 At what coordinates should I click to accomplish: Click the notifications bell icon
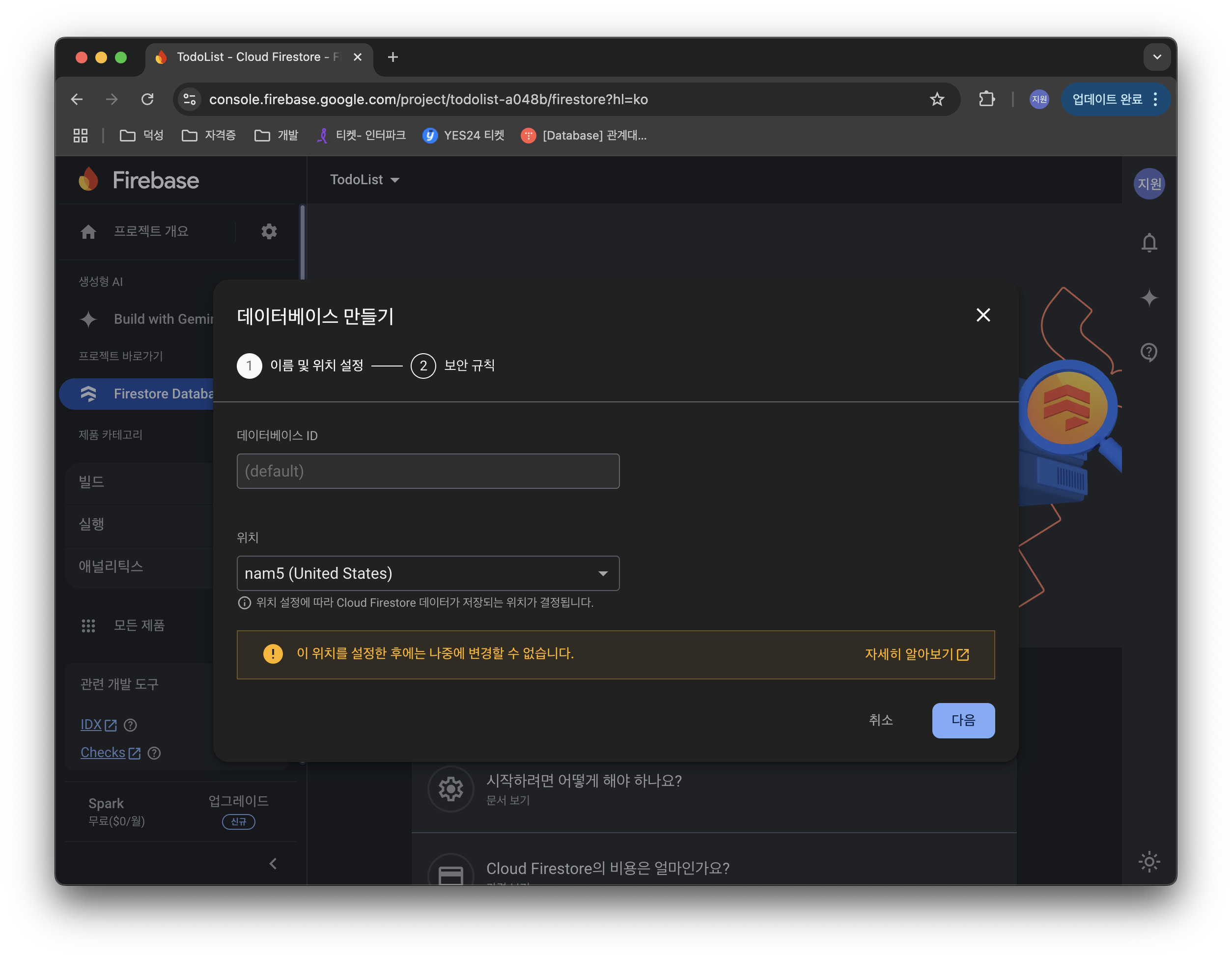(x=1148, y=243)
